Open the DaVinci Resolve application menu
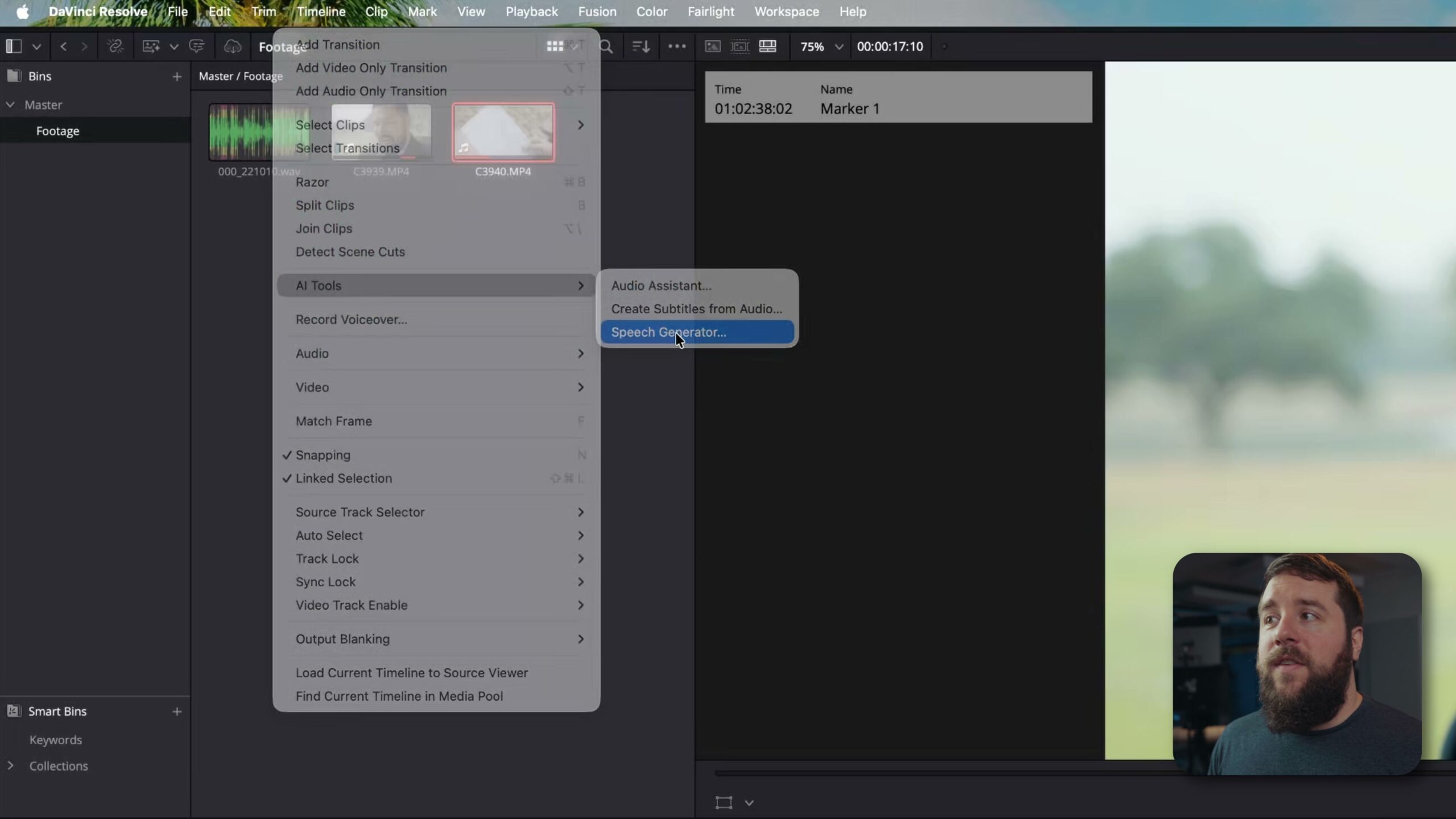Viewport: 1456px width, 819px height. point(98,11)
